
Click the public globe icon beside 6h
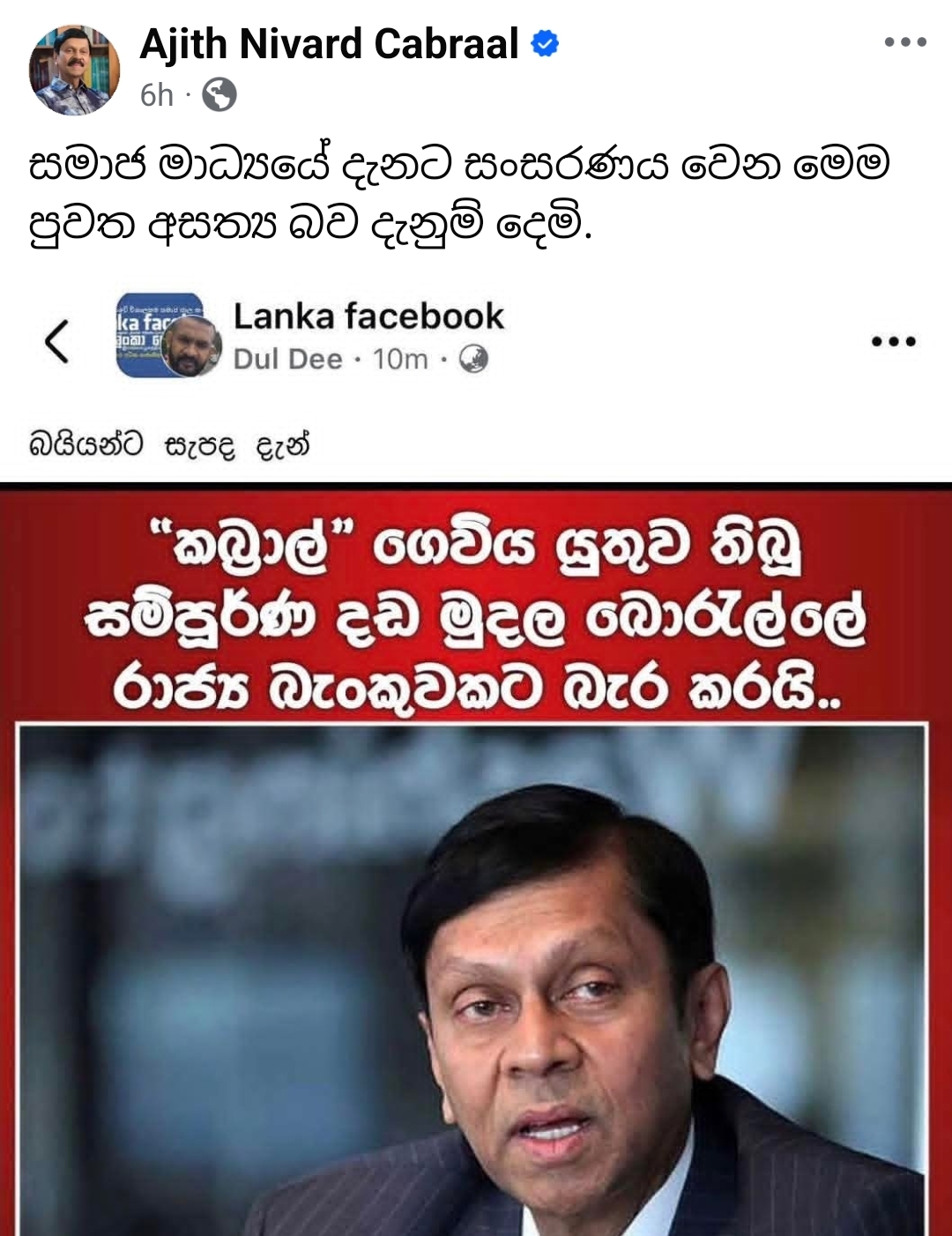point(219,94)
